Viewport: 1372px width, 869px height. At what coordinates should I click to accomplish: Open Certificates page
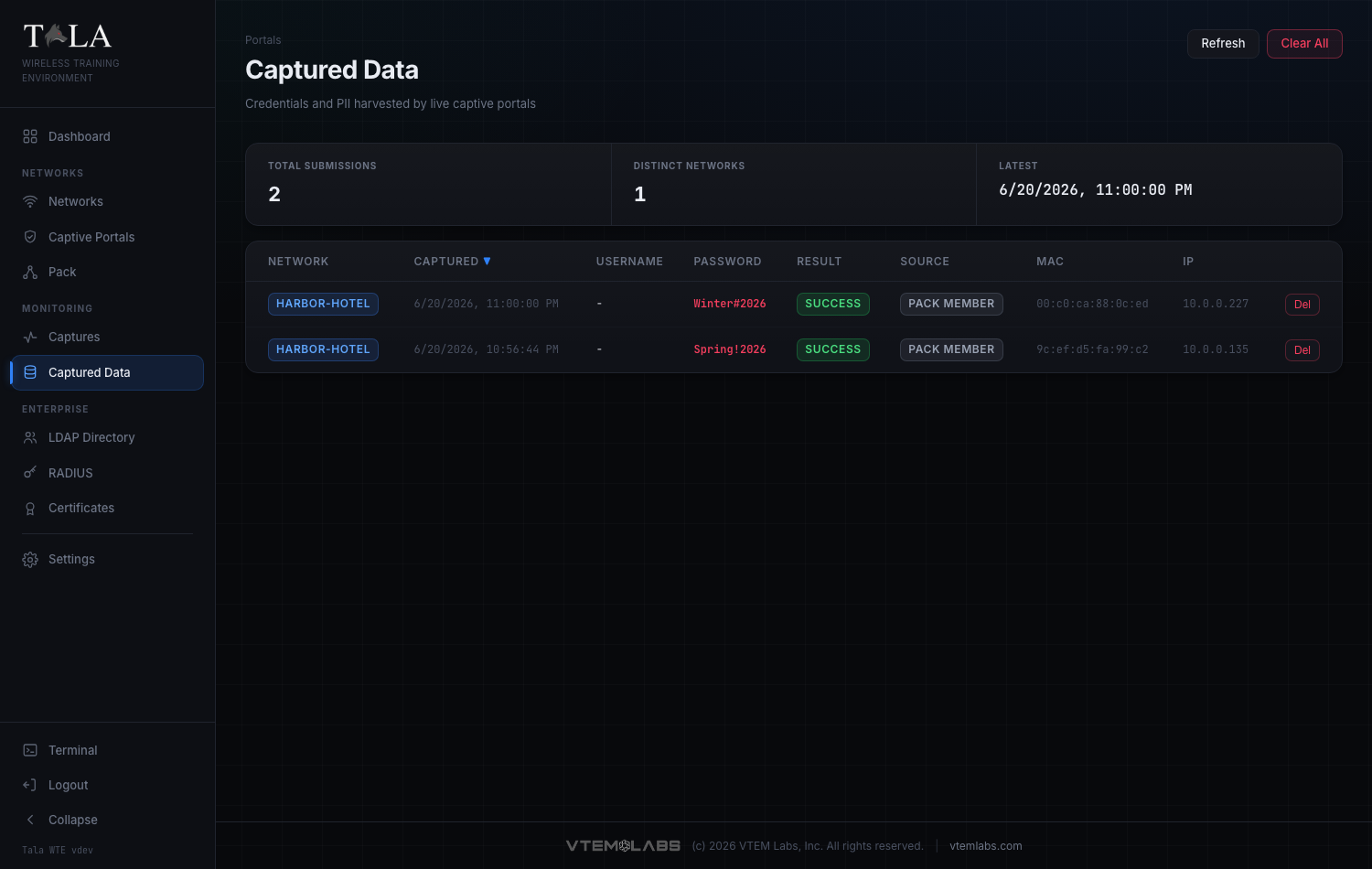[107, 508]
